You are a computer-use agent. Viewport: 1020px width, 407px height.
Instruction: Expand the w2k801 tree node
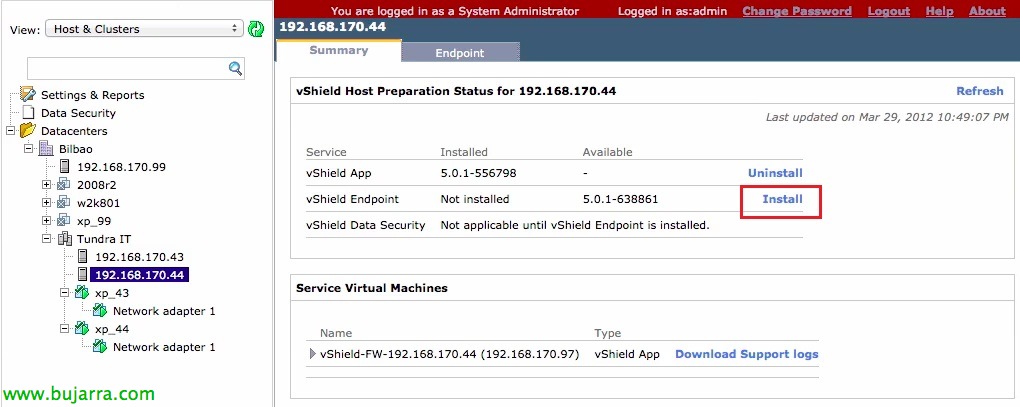click(x=46, y=203)
